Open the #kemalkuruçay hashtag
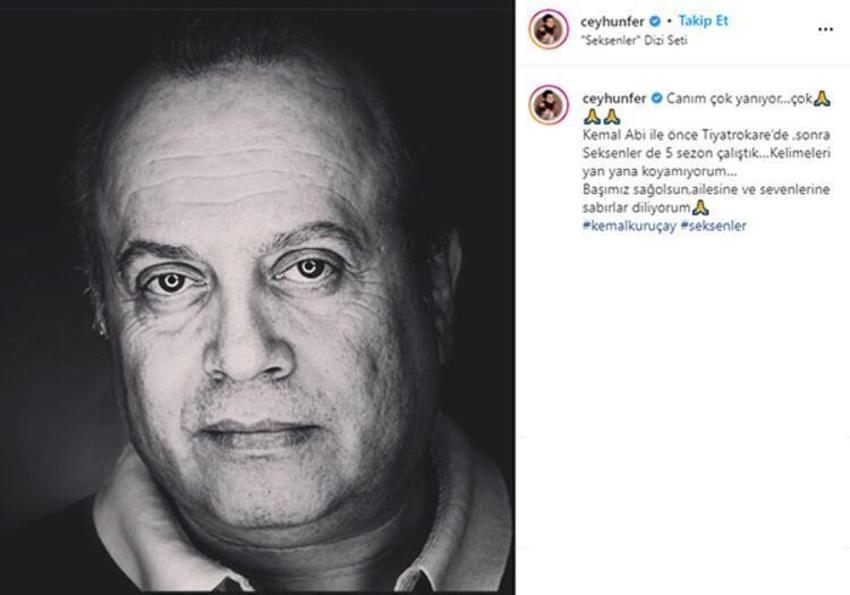This screenshot has height=595, width=850. (629, 226)
